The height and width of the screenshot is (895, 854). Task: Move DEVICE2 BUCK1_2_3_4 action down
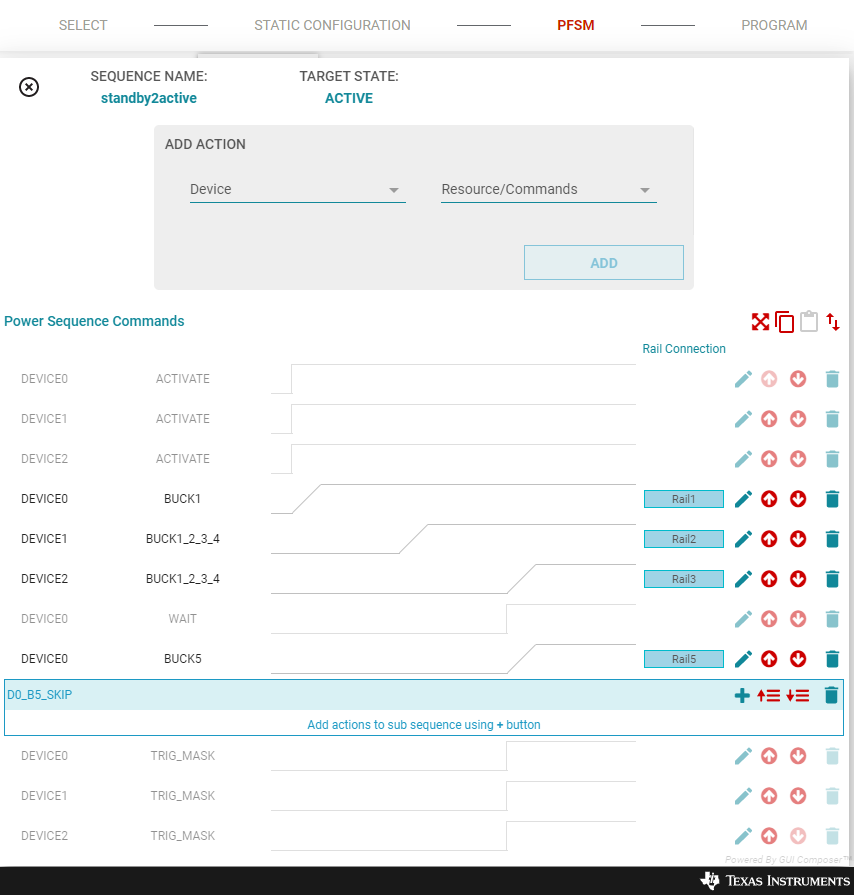pyautogui.click(x=798, y=579)
